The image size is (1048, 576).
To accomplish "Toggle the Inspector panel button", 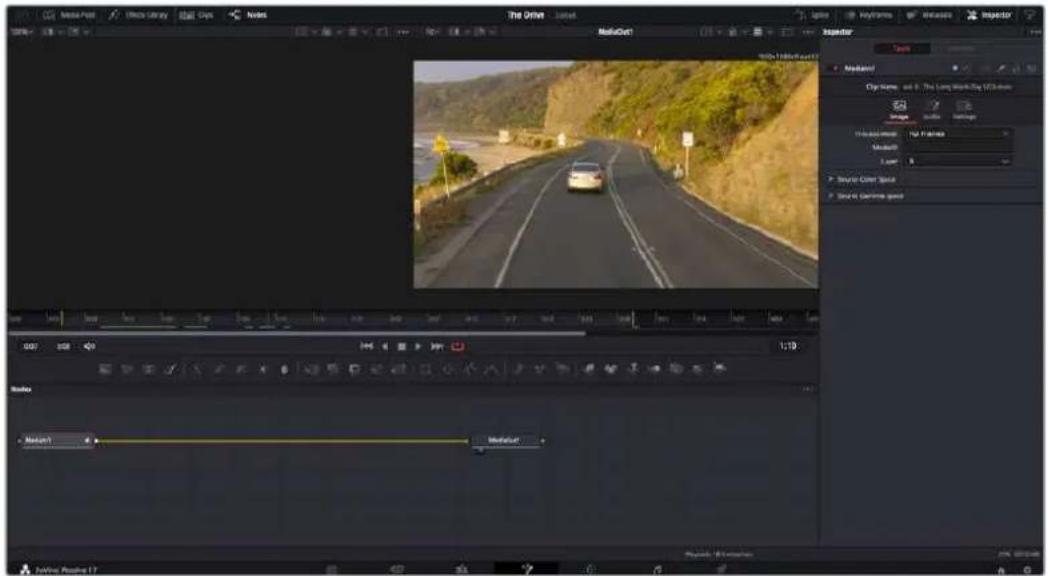I will 990,15.
